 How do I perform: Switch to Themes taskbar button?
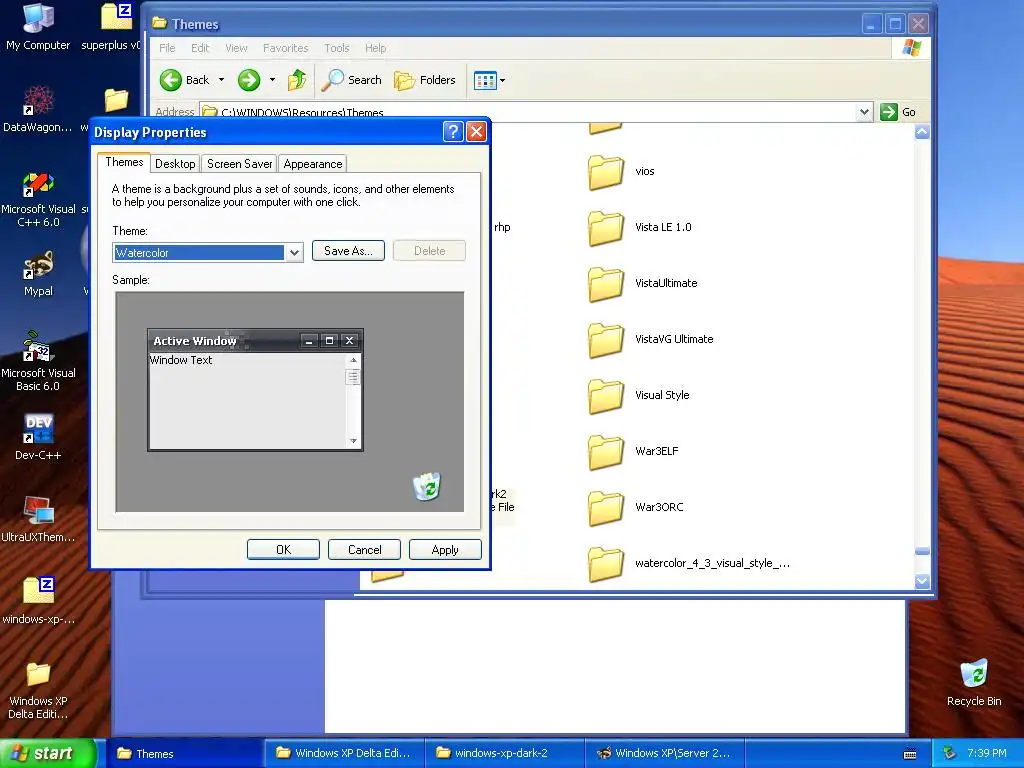click(x=184, y=754)
